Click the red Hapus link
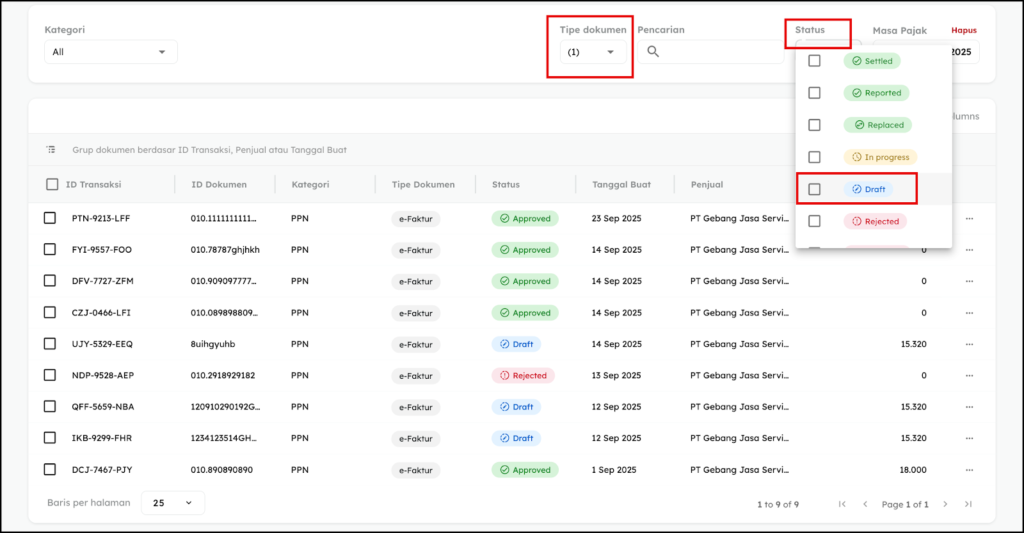1024x533 pixels. point(963,30)
